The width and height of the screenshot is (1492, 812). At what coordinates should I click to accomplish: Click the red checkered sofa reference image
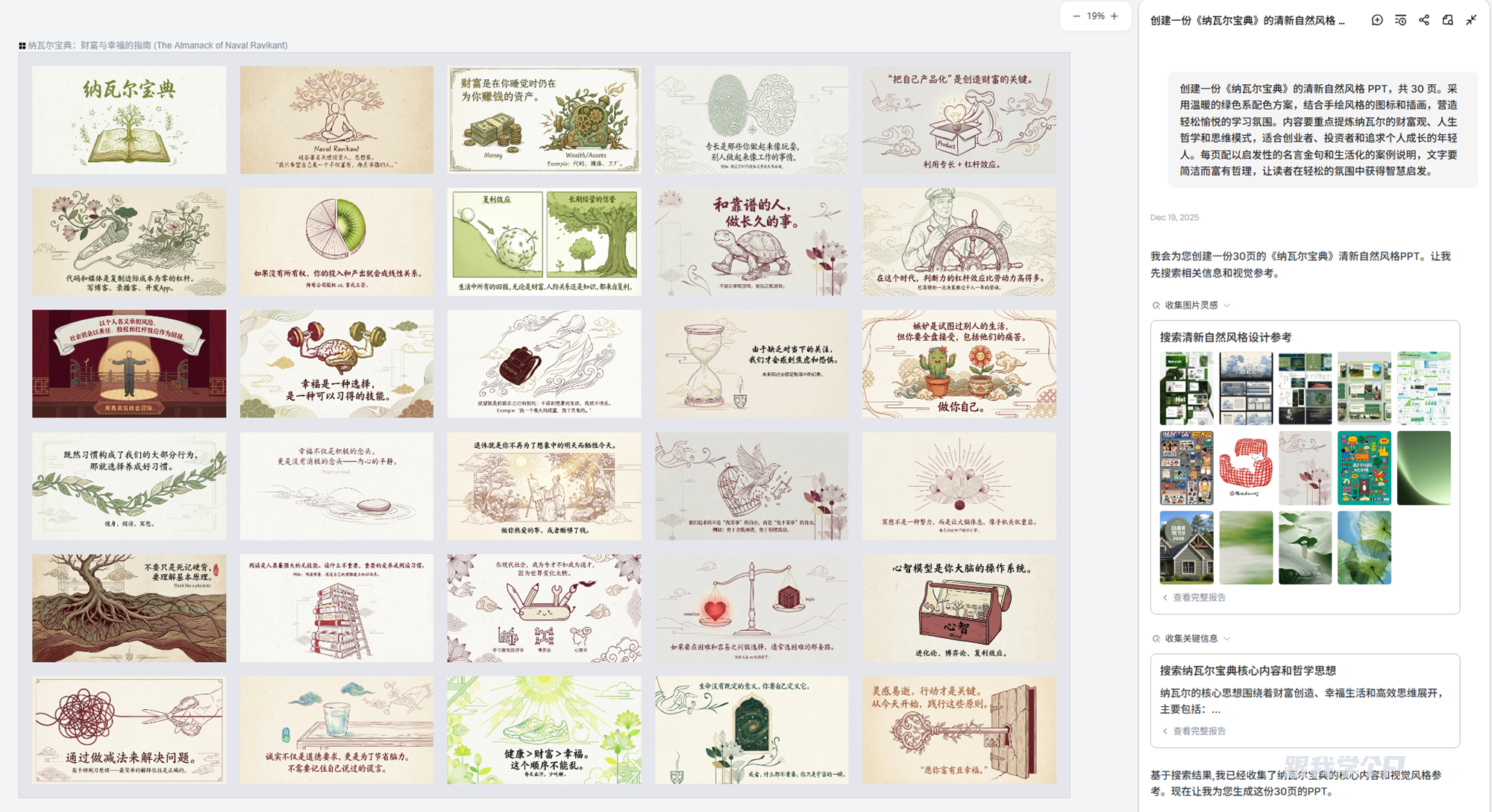pyautogui.click(x=1245, y=468)
